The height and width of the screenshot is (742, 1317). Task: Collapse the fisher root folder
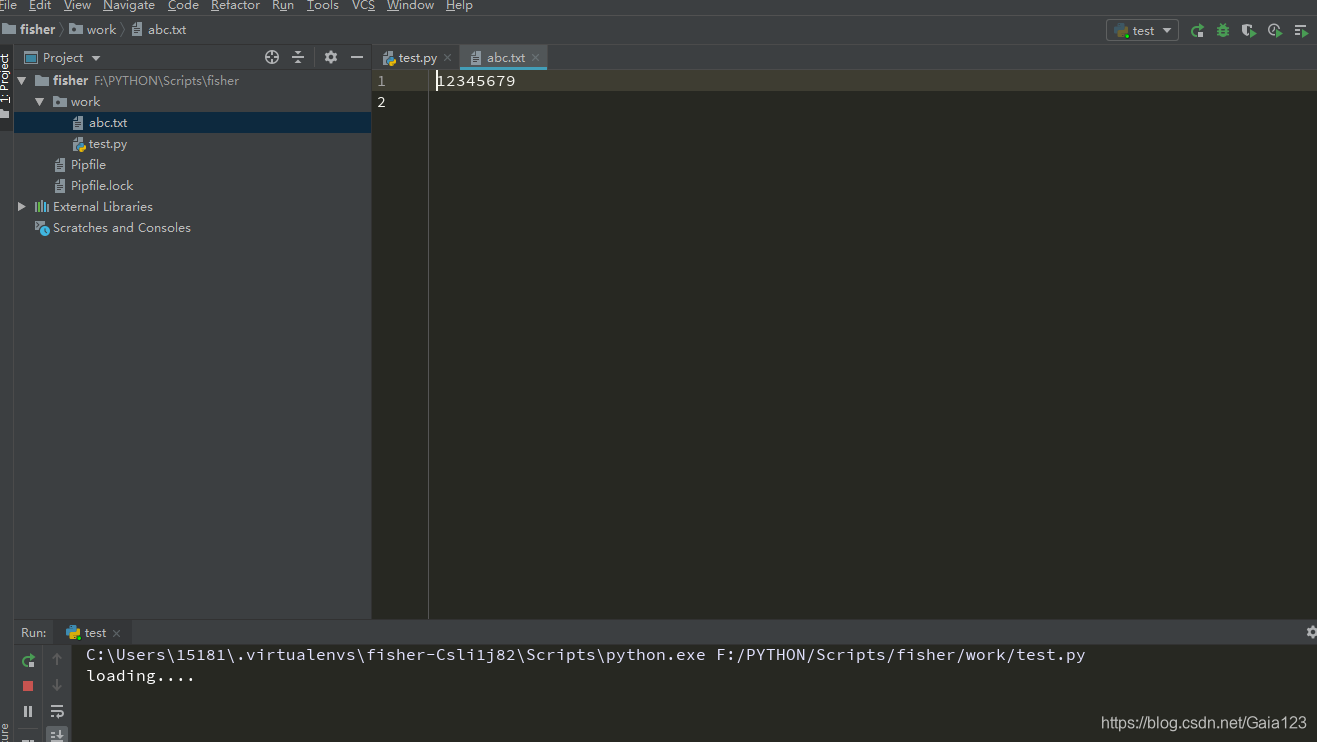tap(22, 81)
